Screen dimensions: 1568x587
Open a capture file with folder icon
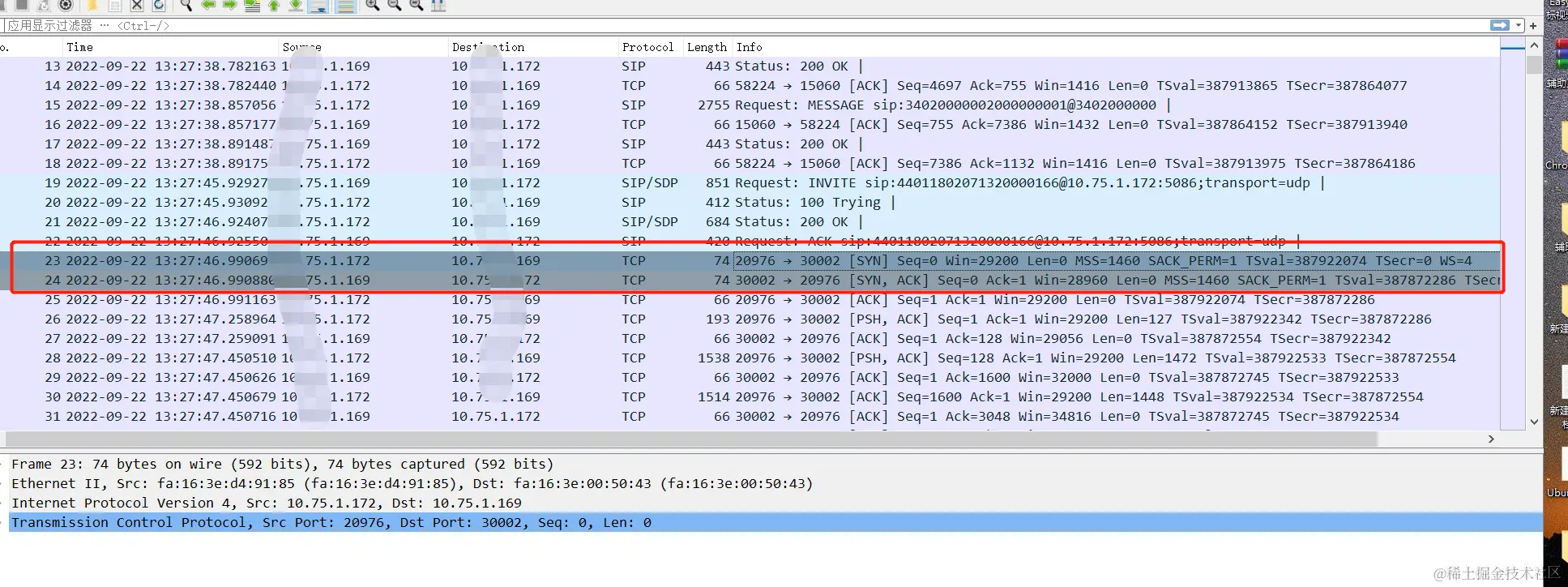click(x=93, y=5)
